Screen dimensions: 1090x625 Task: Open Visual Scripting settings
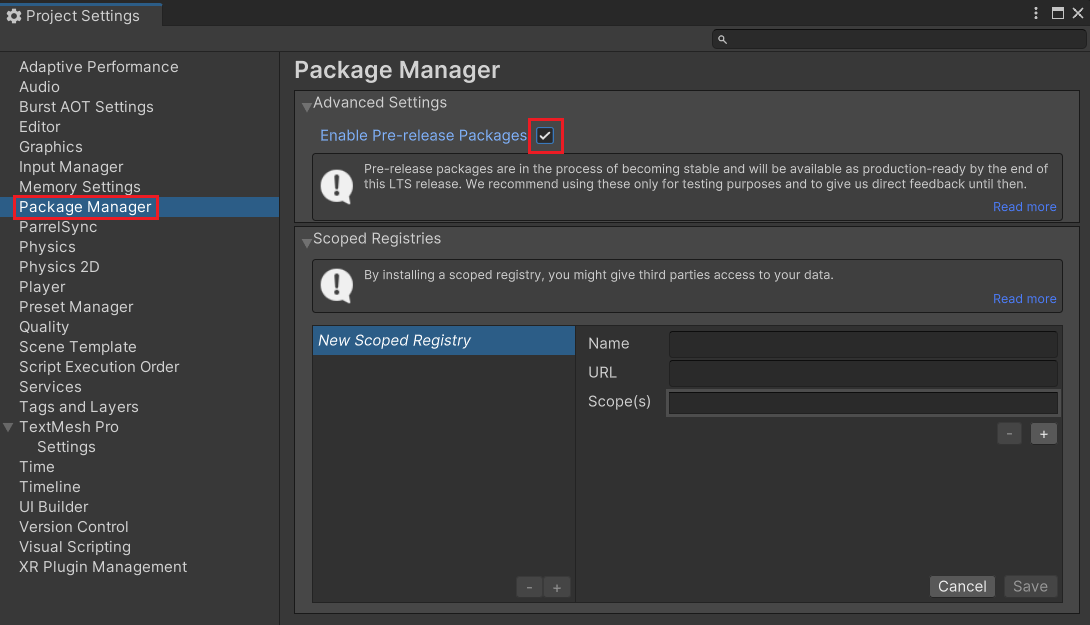pyautogui.click(x=75, y=547)
